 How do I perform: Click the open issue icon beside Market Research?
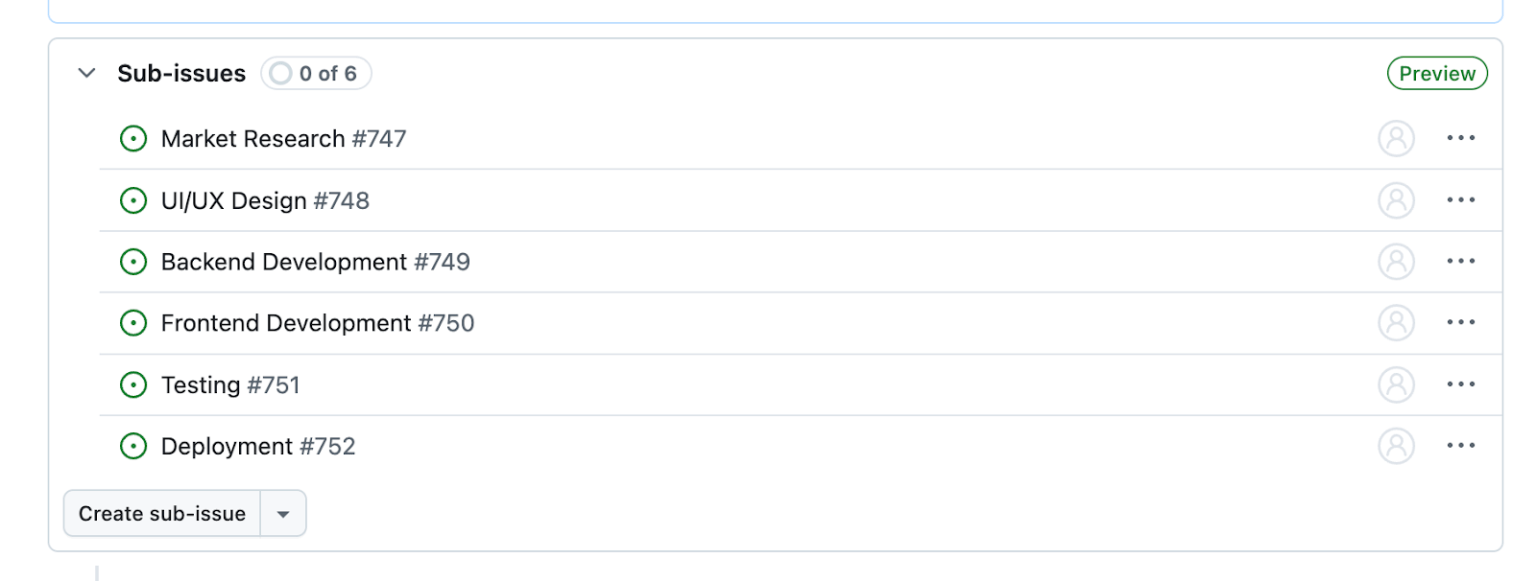point(133,138)
